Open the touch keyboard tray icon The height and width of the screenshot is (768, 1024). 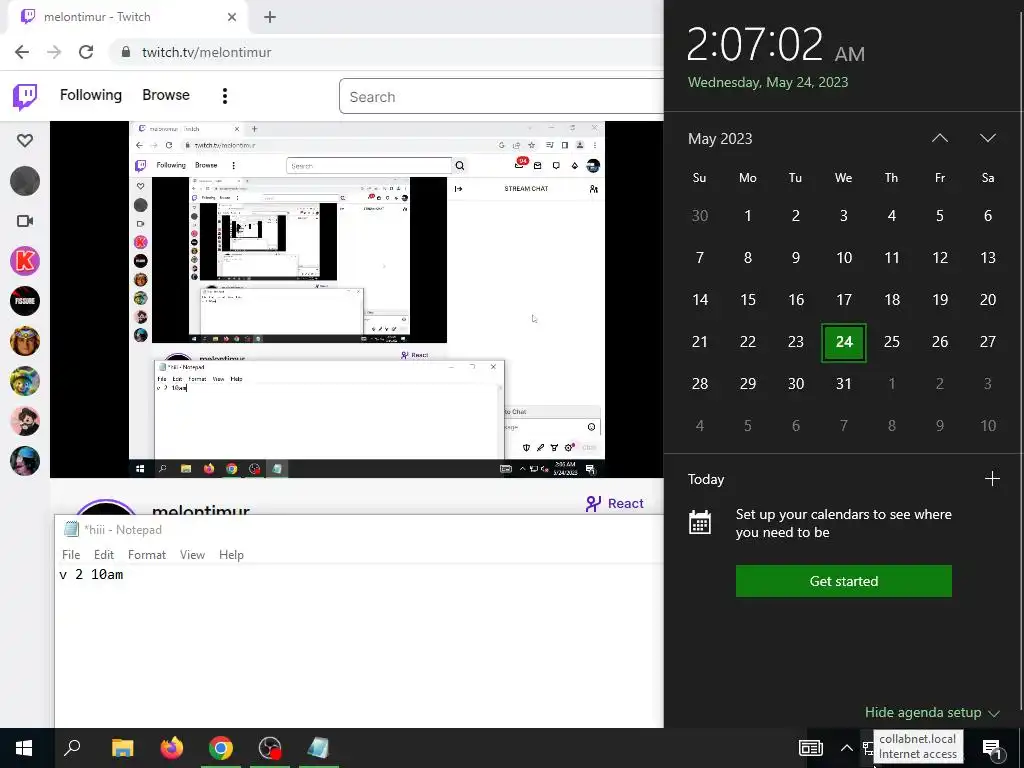click(810, 748)
